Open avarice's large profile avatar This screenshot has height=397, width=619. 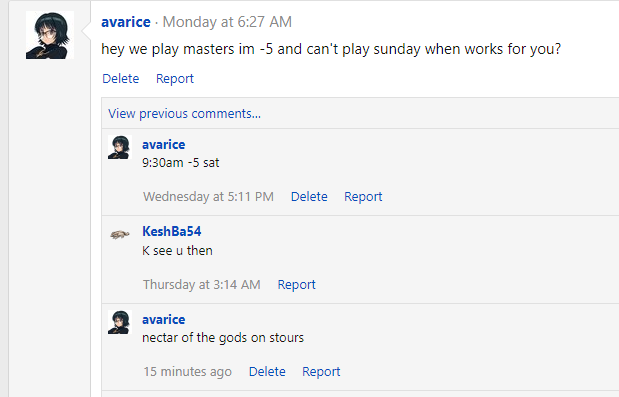(50, 35)
